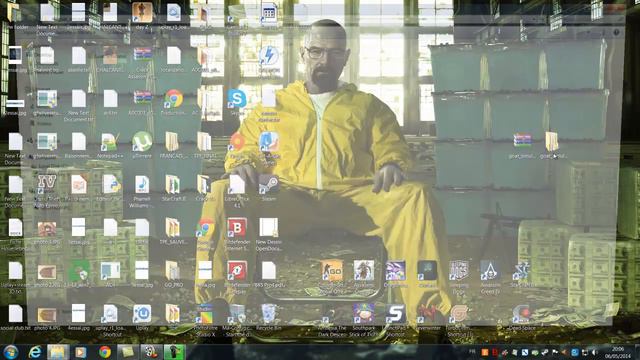Screen dimensions: 640x360
Task: Open Sticky Notes from the taskbar
Action: click(x=128, y=352)
